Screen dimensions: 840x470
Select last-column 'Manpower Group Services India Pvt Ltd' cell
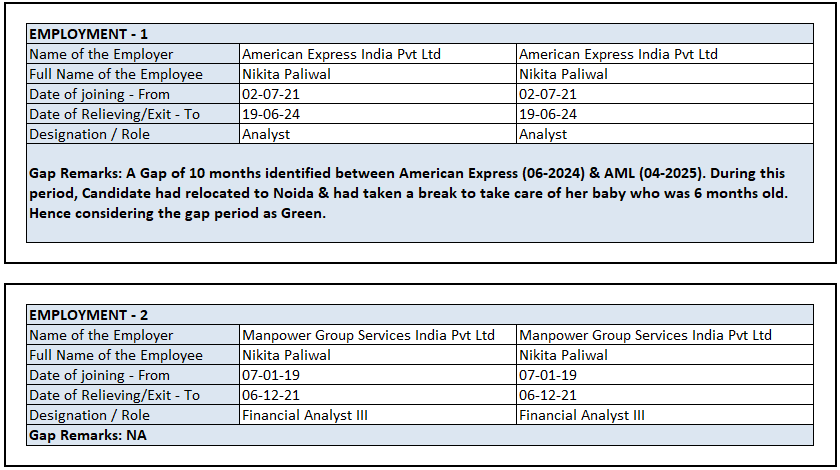click(x=646, y=335)
